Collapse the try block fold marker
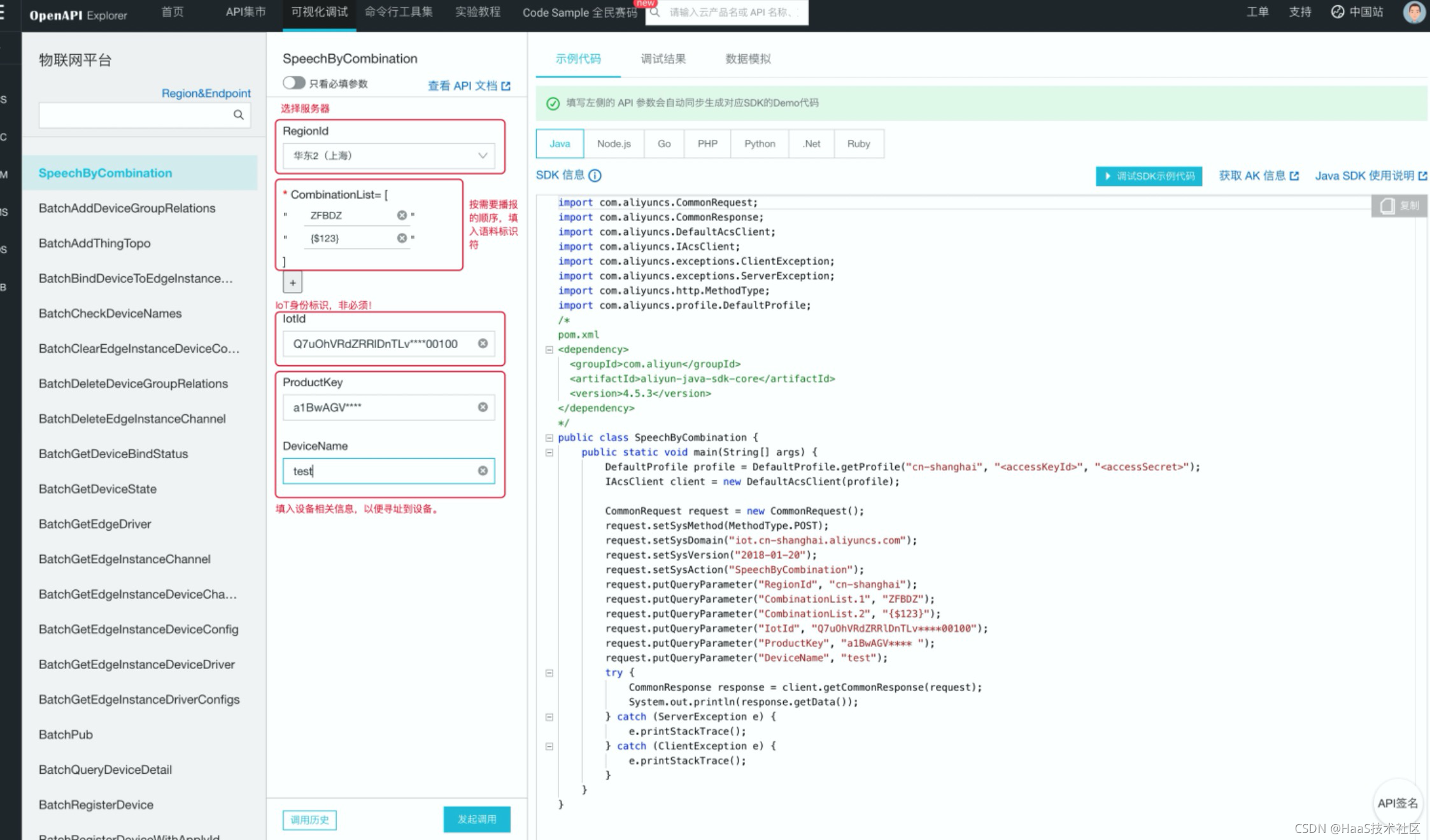Viewport: 1430px width, 840px height. click(x=549, y=673)
